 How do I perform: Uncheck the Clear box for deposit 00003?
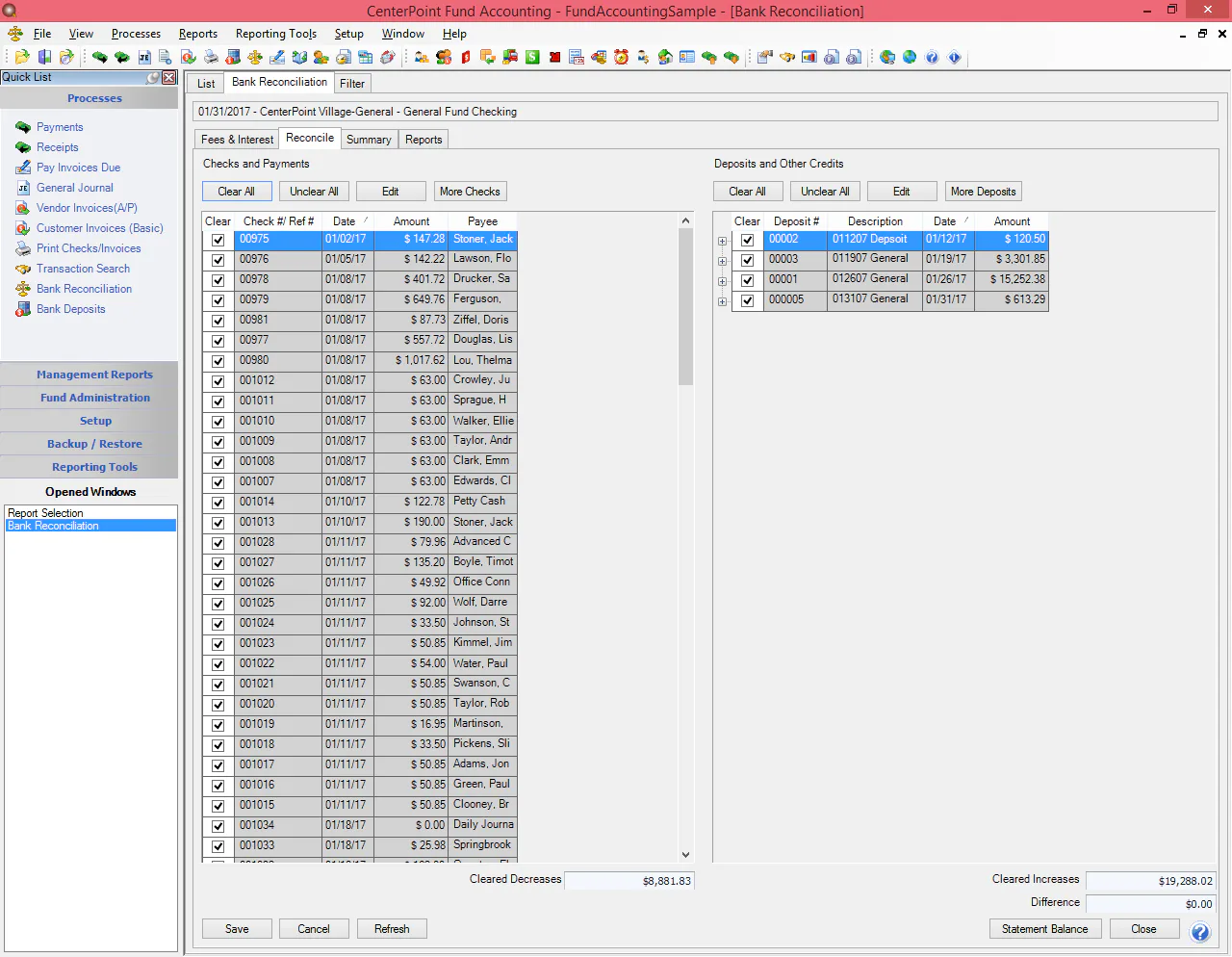pyautogui.click(x=747, y=260)
